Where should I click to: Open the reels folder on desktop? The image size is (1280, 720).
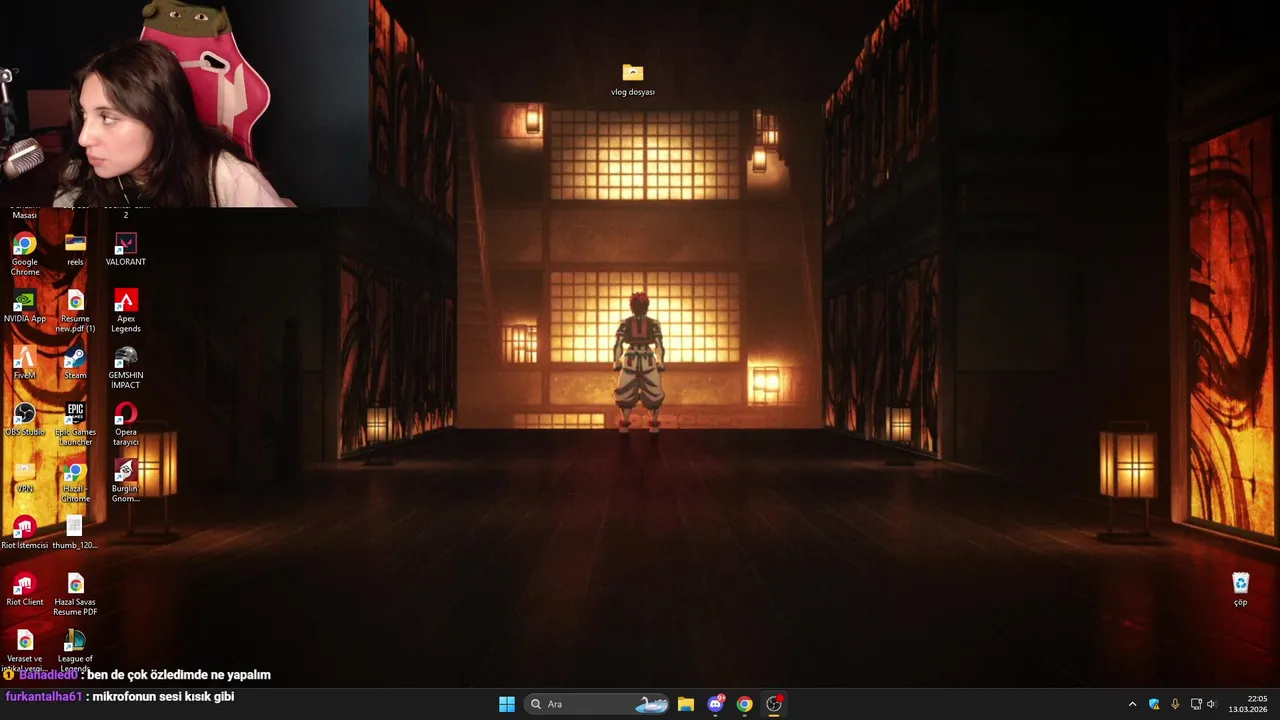coord(75,249)
